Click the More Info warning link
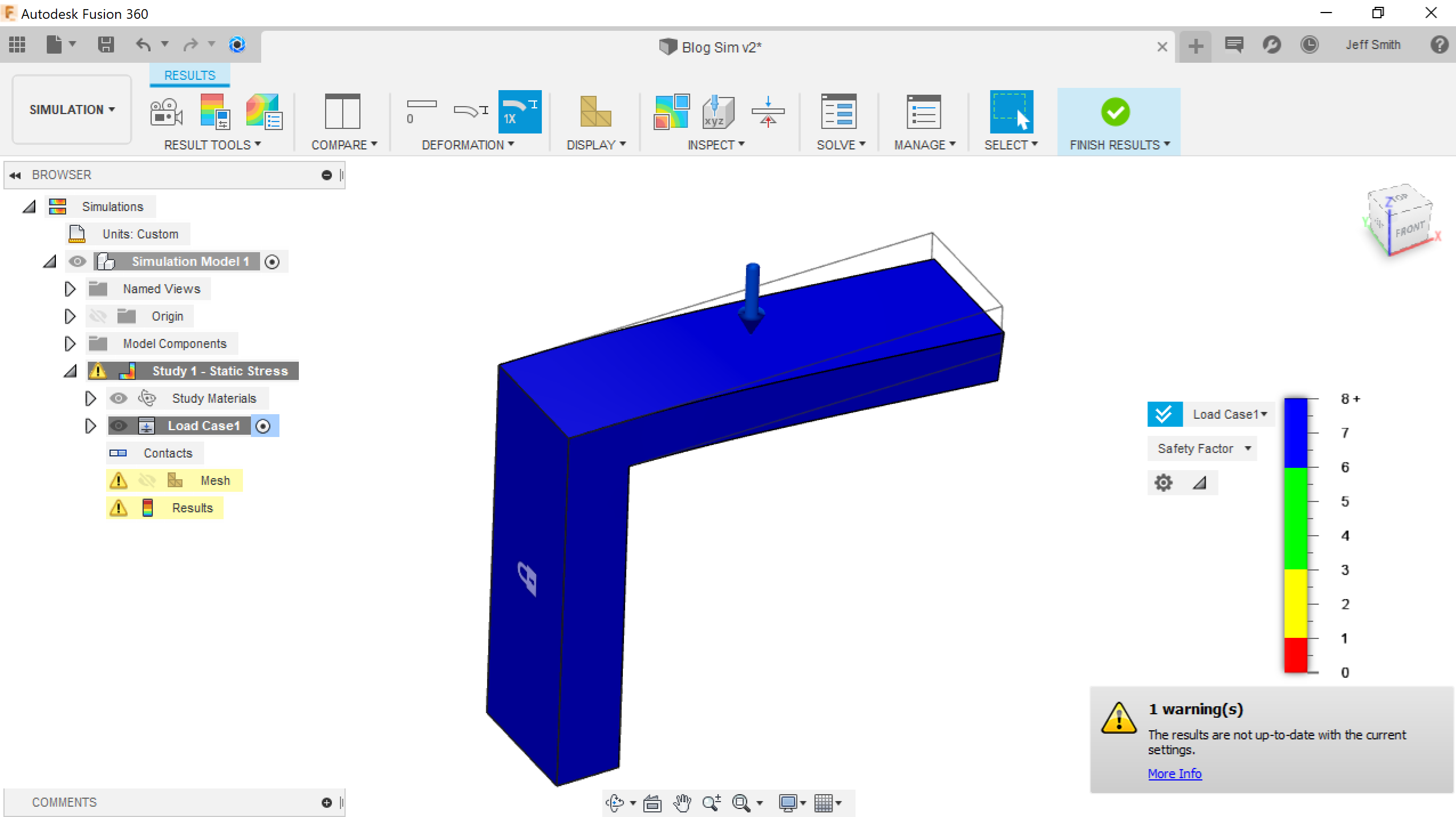Viewport: 1456px width, 817px height. tap(1174, 774)
